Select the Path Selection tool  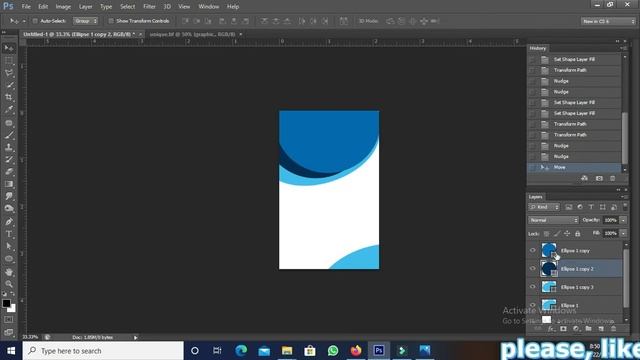pos(9,246)
